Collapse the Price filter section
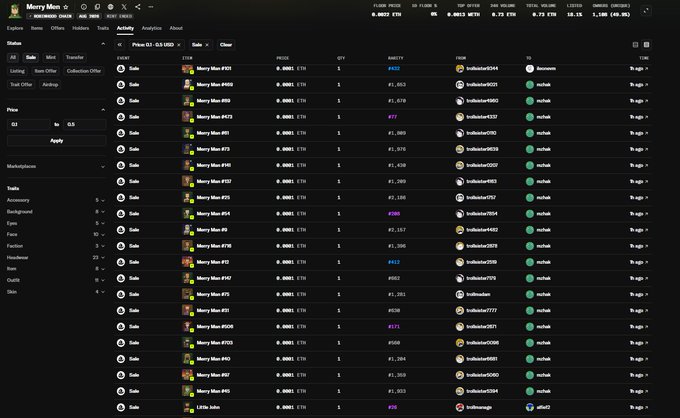The image size is (680, 418). tap(103, 110)
